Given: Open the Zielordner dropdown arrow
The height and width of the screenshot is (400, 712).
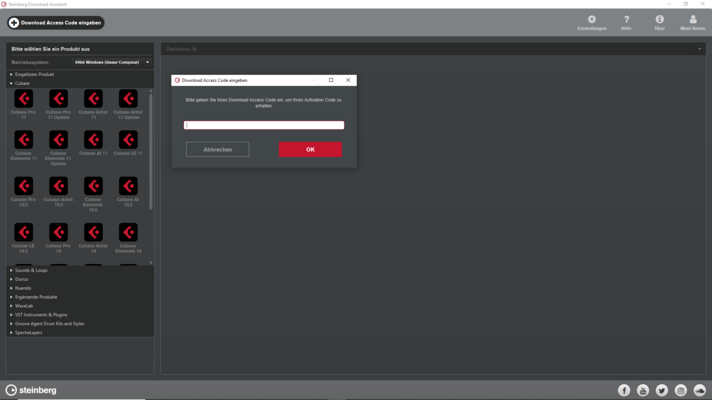Looking at the screenshot, I should 700,49.
